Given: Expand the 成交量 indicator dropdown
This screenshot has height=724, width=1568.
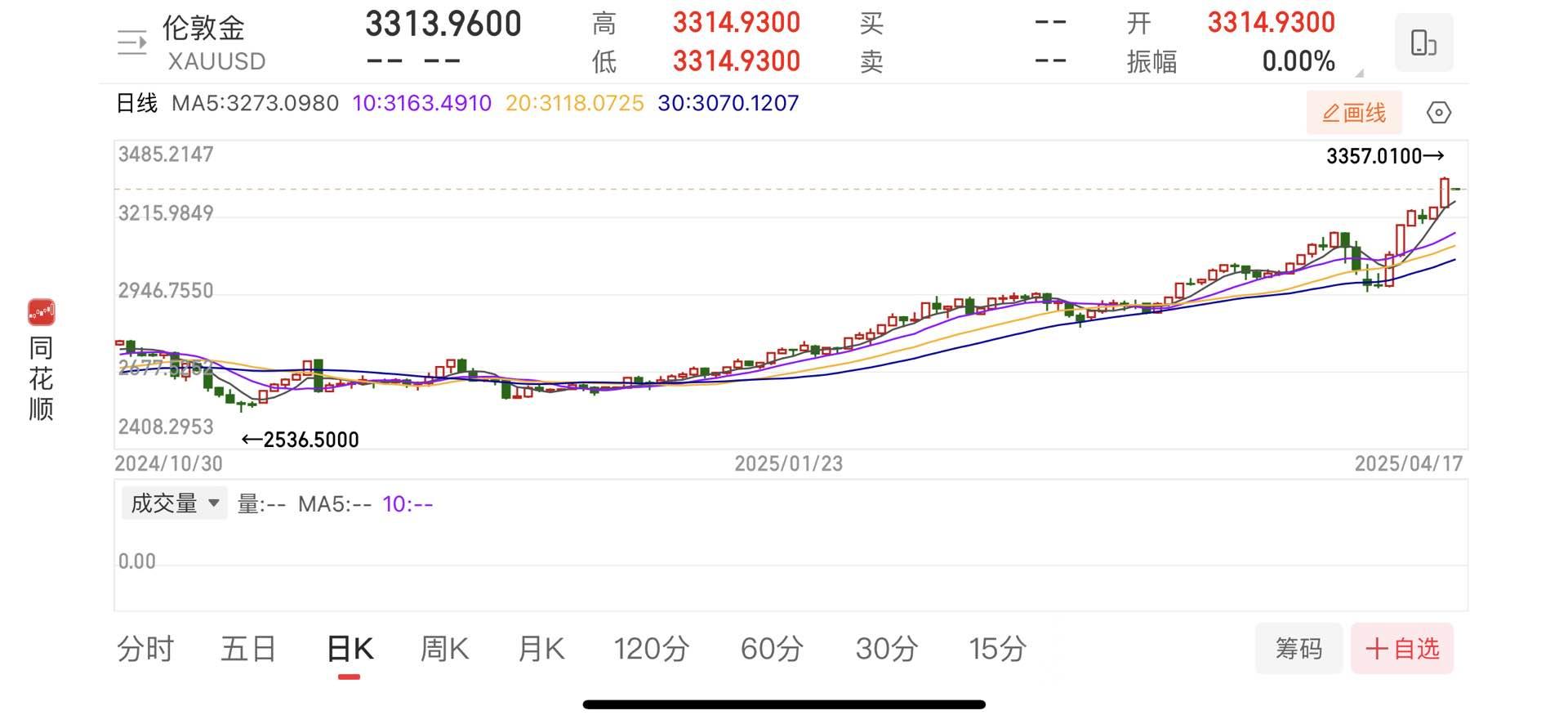Looking at the screenshot, I should pyautogui.click(x=175, y=503).
